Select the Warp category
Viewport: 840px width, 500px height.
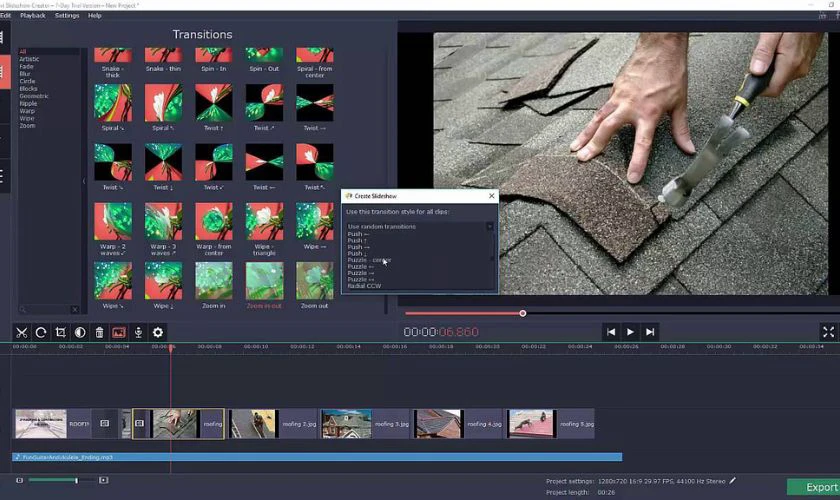[x=27, y=111]
